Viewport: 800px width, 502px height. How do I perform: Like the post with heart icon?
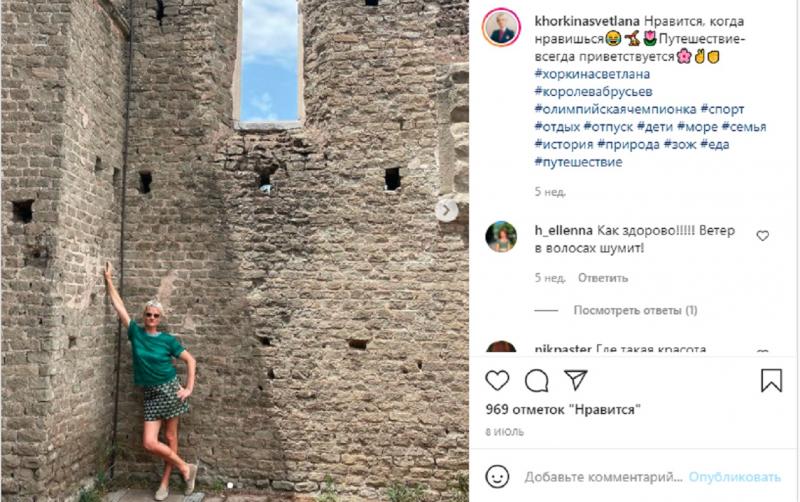point(497,381)
